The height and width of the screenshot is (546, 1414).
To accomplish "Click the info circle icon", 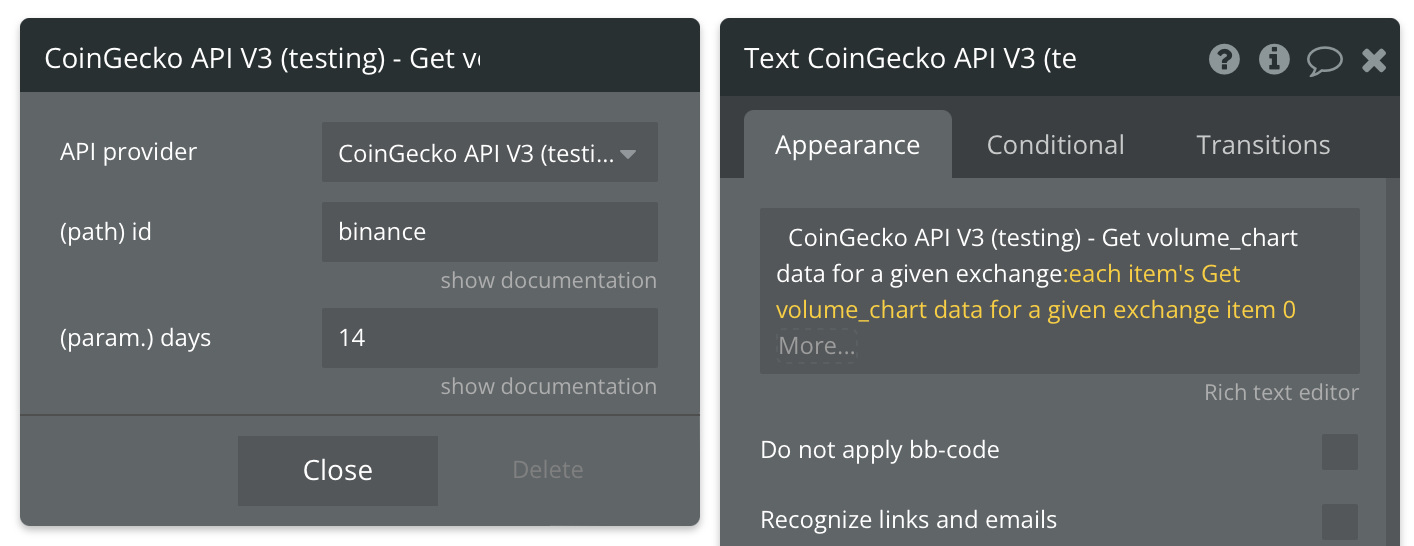I will pyautogui.click(x=1274, y=60).
